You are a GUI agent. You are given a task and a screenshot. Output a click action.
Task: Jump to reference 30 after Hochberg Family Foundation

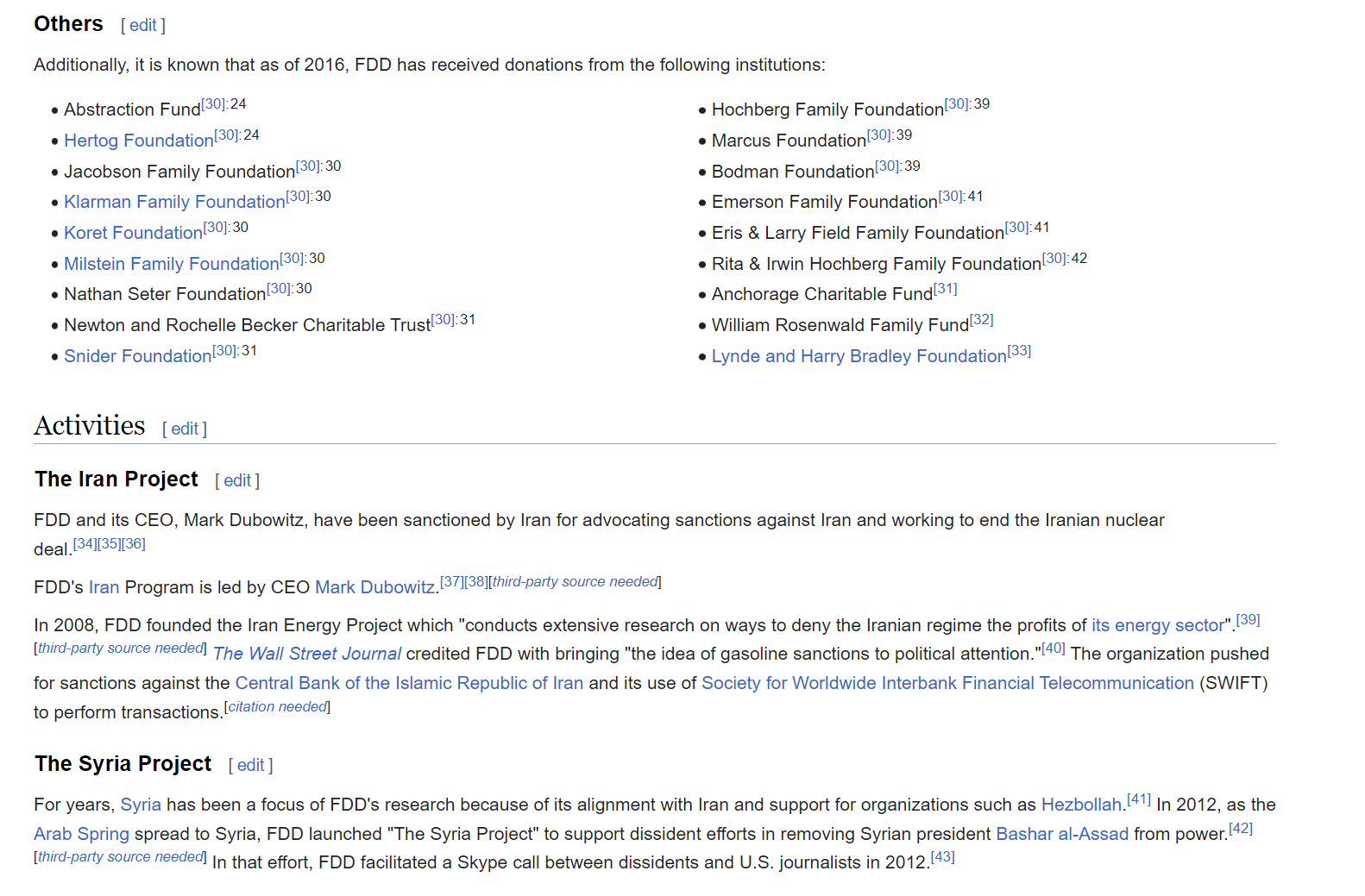(x=958, y=104)
